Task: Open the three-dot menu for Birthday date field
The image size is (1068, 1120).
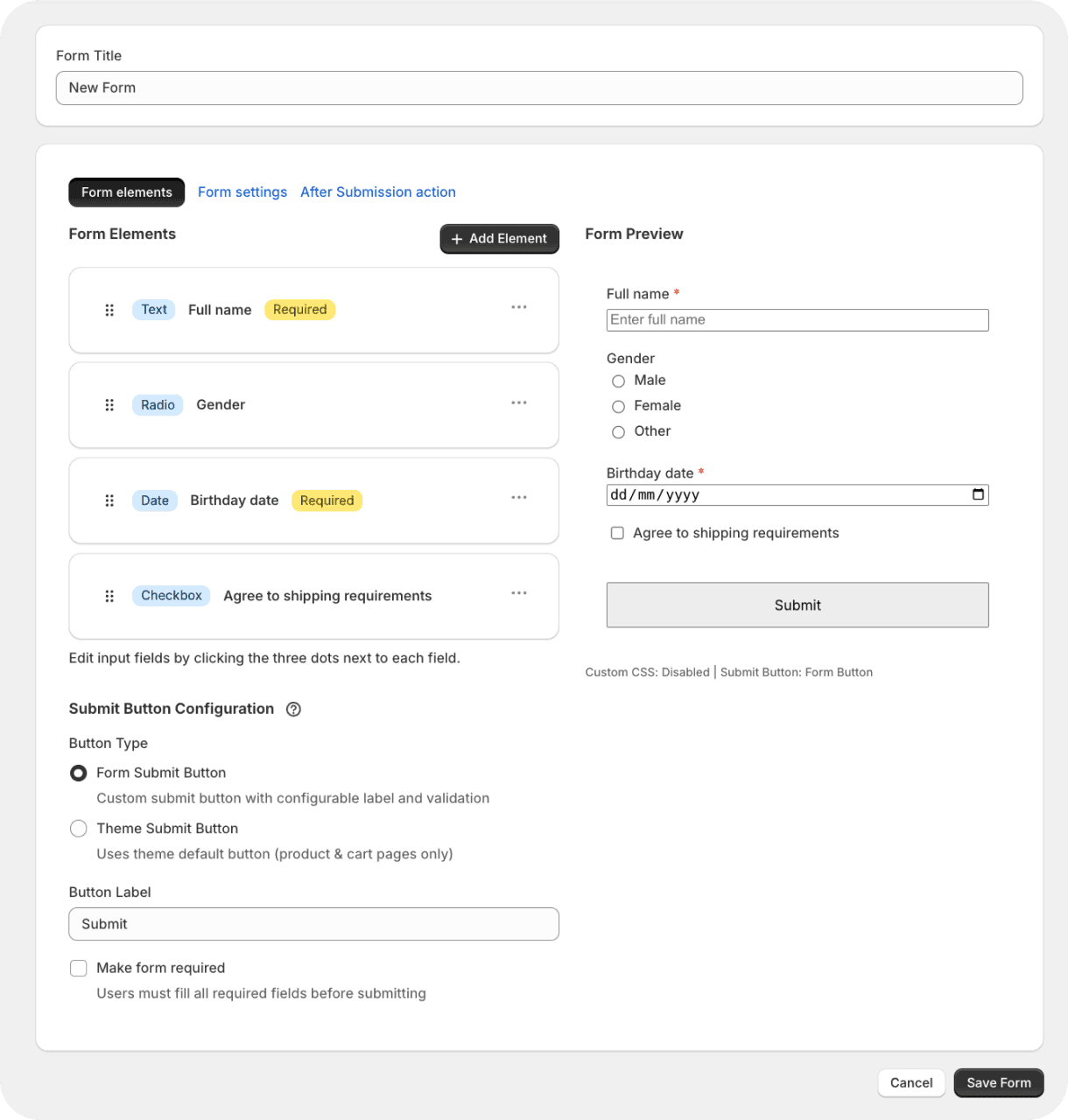Action: pyautogui.click(x=519, y=498)
